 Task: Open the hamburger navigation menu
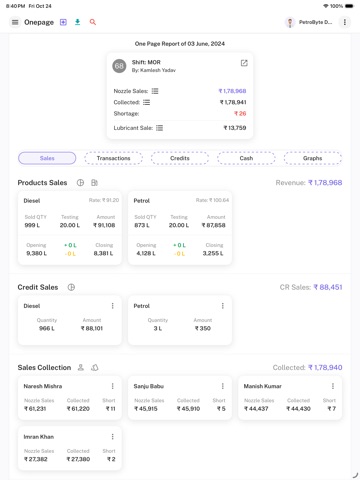coord(15,22)
